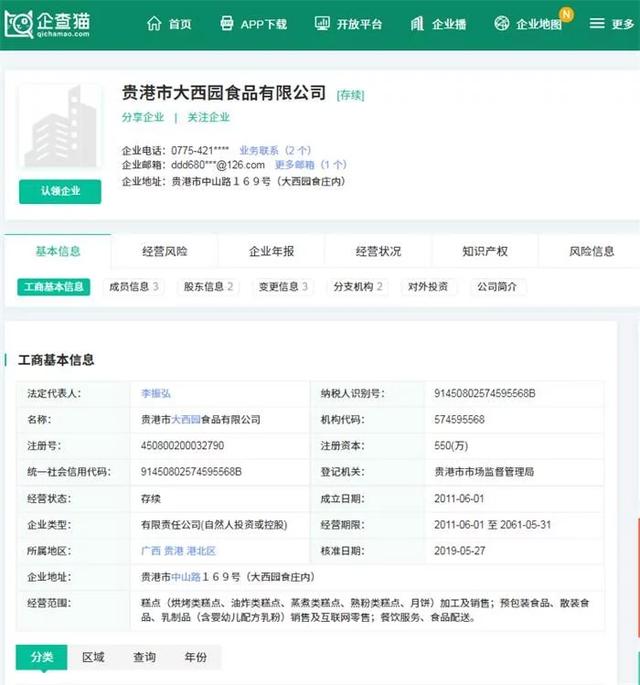This screenshot has width=640, height=685.
Task: Click the 广西 region link
Action: tap(151, 551)
